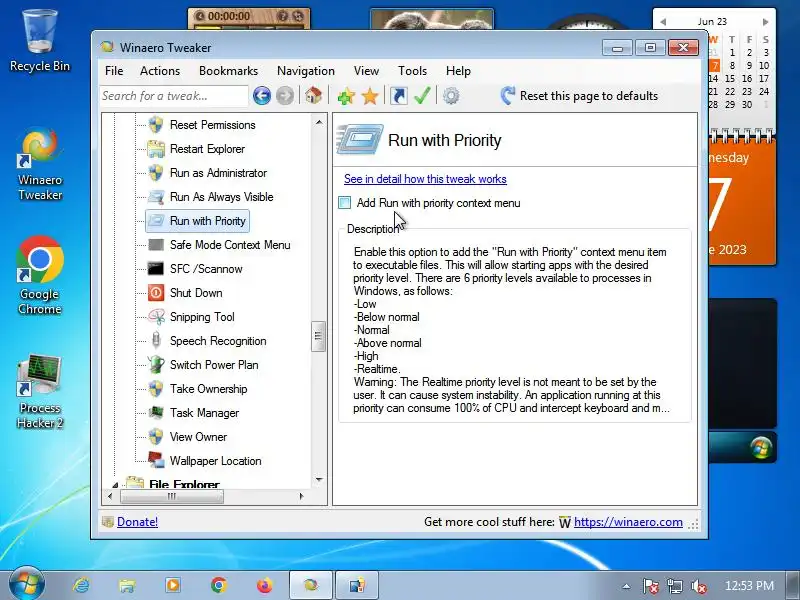
Task: Click the blue Back arrow toolbar icon
Action: click(262, 96)
